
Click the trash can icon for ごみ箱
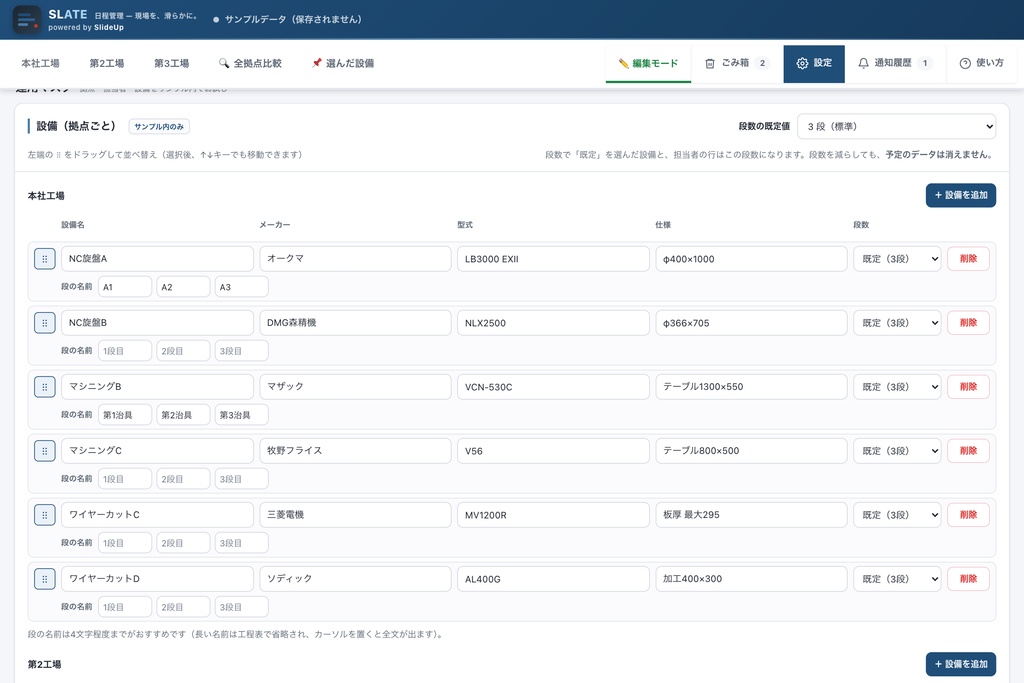click(x=710, y=63)
